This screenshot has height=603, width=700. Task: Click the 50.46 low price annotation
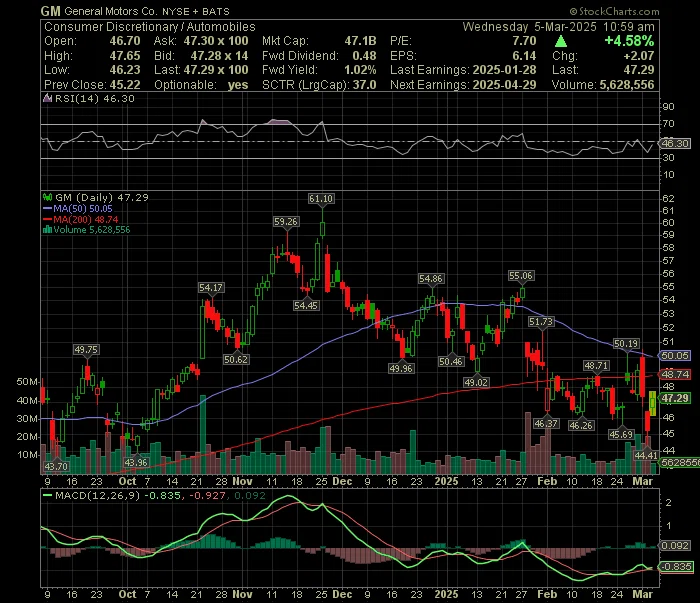tap(451, 362)
